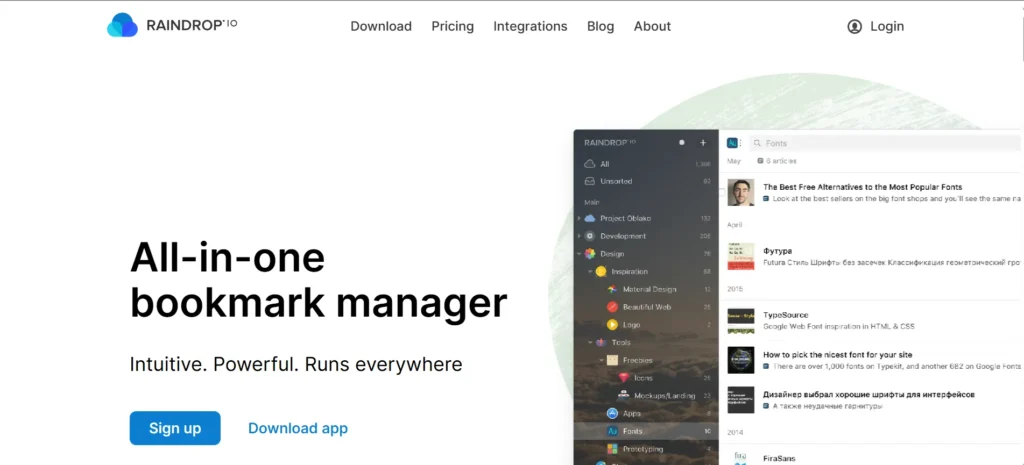Click the Tools collection icon
The image size is (1024, 465).
coord(601,342)
